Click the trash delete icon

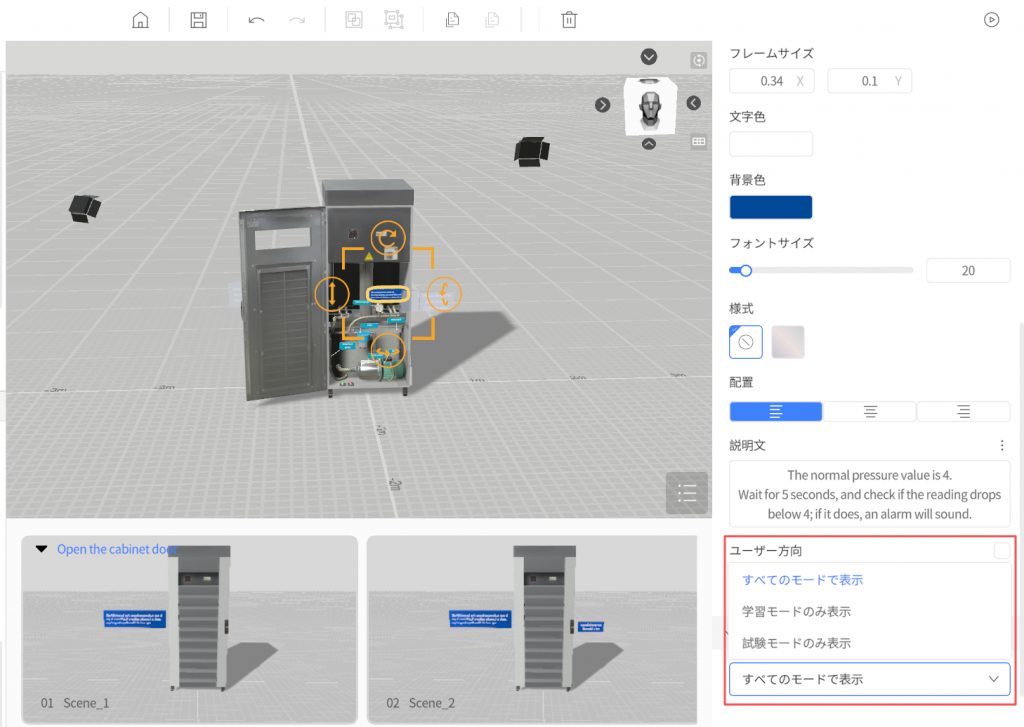point(569,20)
